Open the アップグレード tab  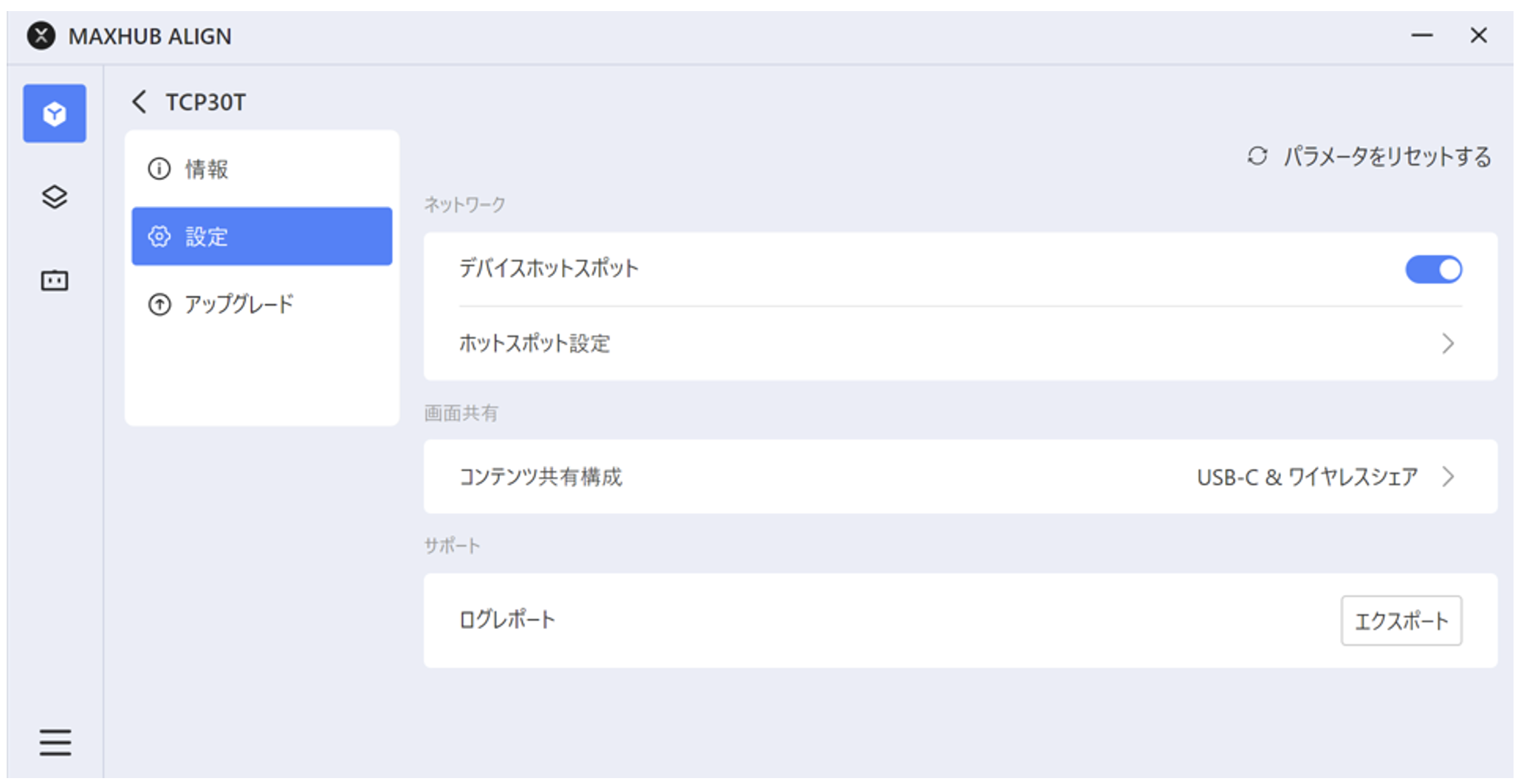point(239,304)
